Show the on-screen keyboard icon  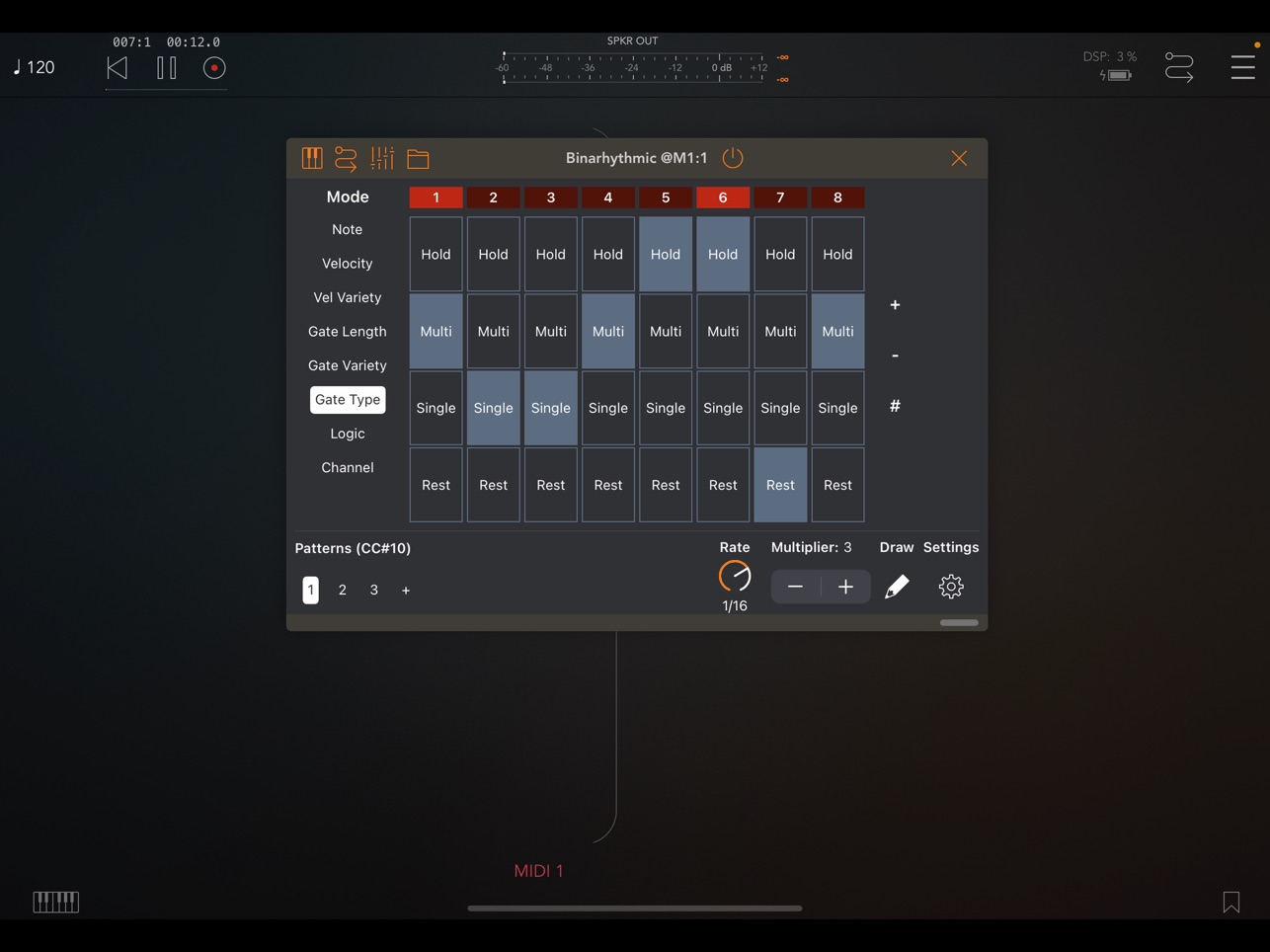[56, 902]
